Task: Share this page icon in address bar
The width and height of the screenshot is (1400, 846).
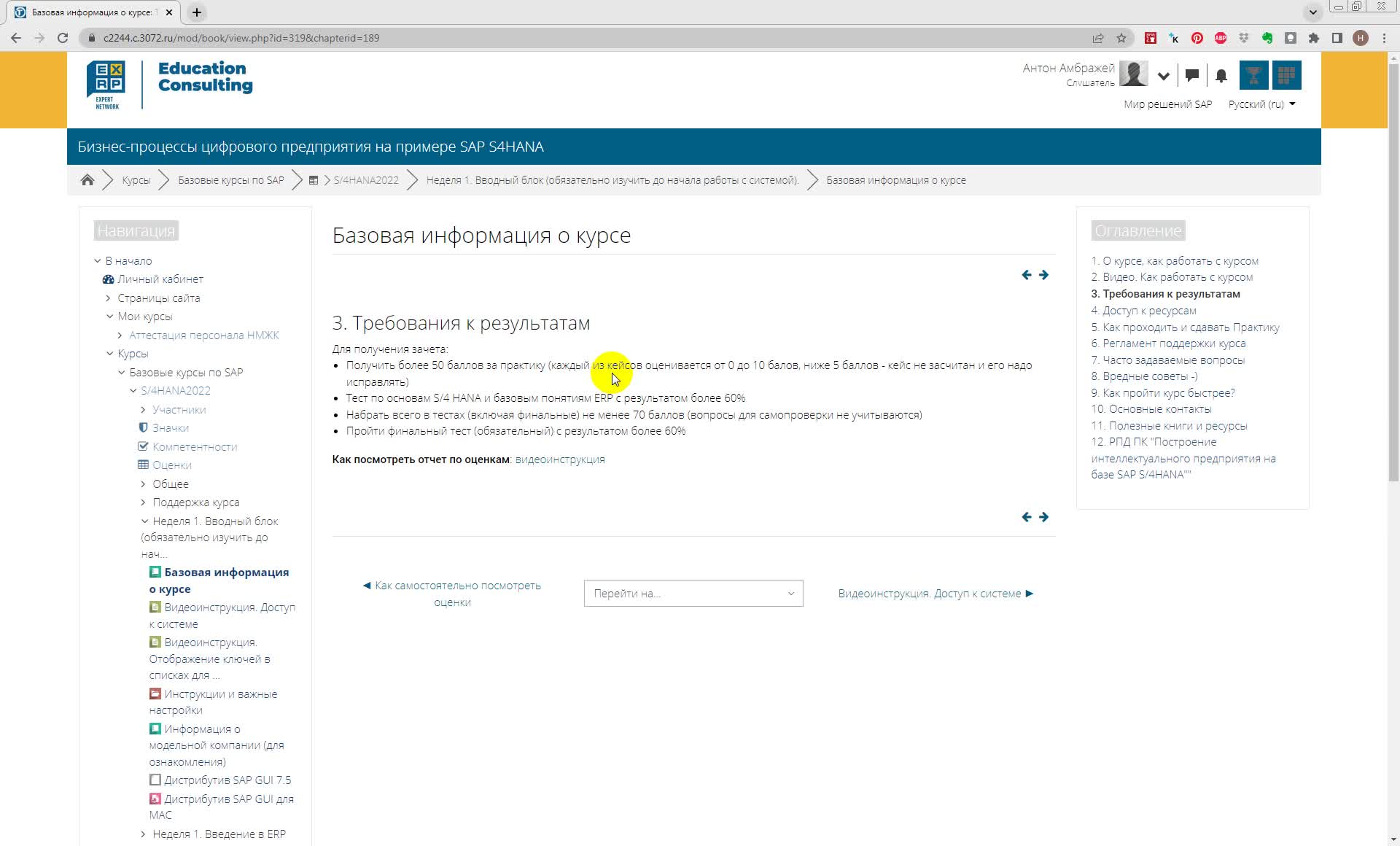Action: pos(1098,38)
